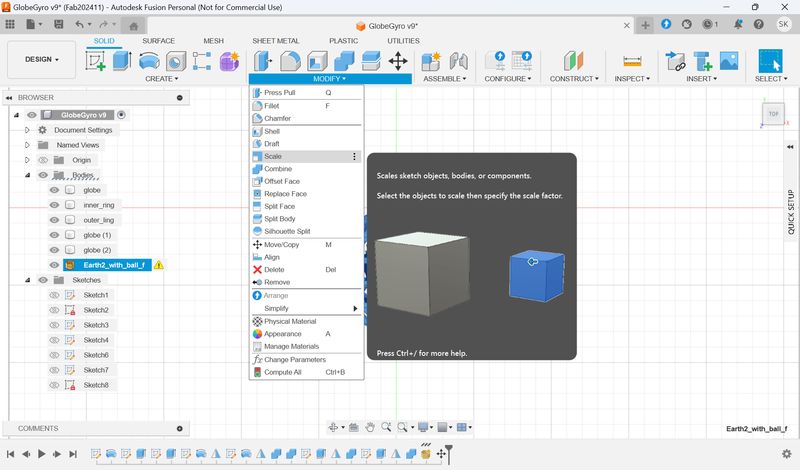
Task: Select the Revolve tool icon
Action: click(149, 61)
